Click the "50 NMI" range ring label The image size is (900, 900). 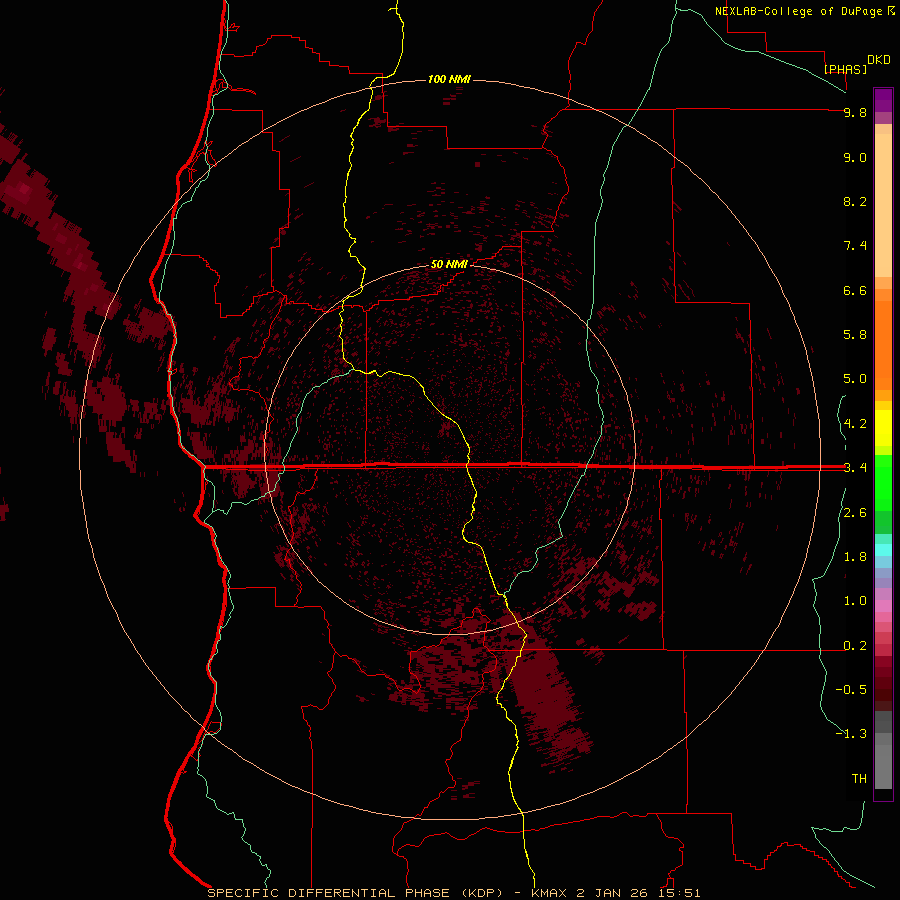(449, 264)
